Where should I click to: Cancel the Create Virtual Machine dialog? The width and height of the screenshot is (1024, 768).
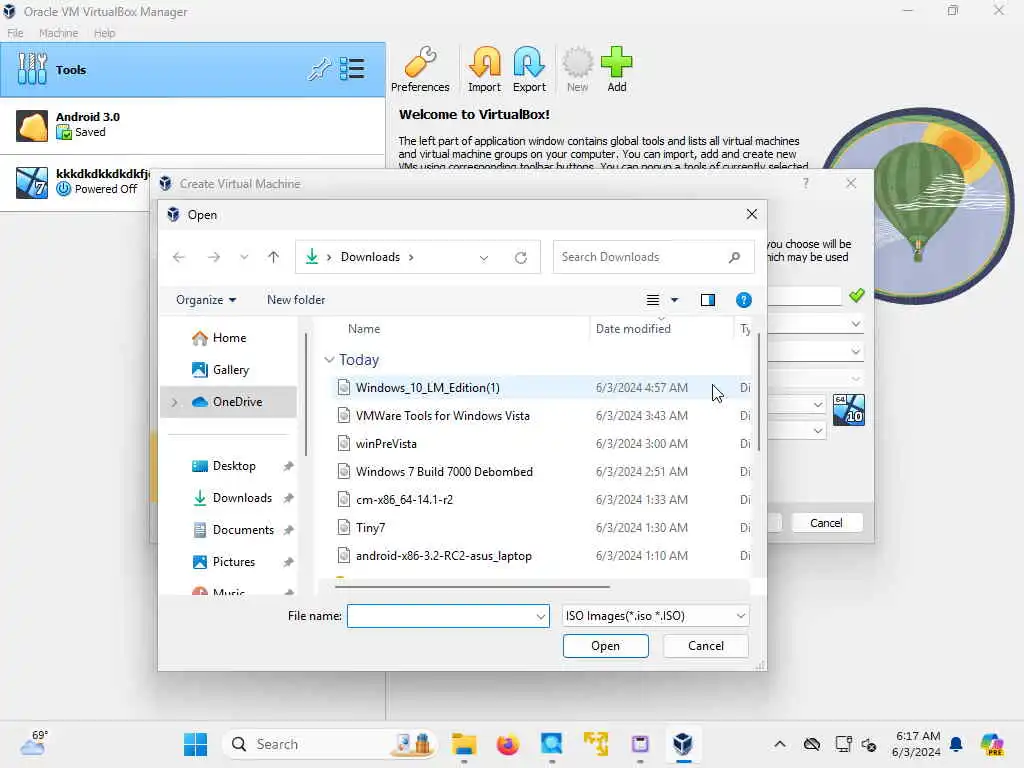pos(826,523)
